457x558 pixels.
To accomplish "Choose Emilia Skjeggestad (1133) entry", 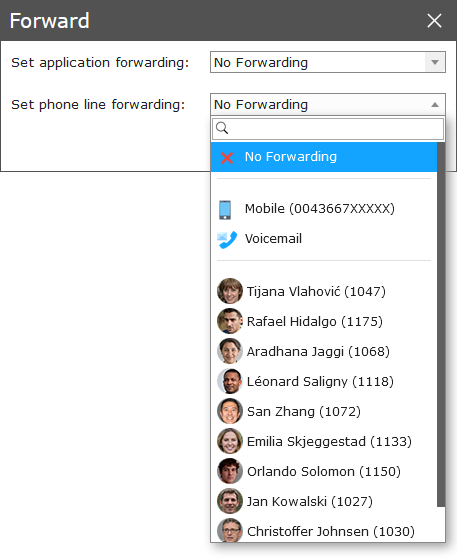I will click(x=324, y=441).
